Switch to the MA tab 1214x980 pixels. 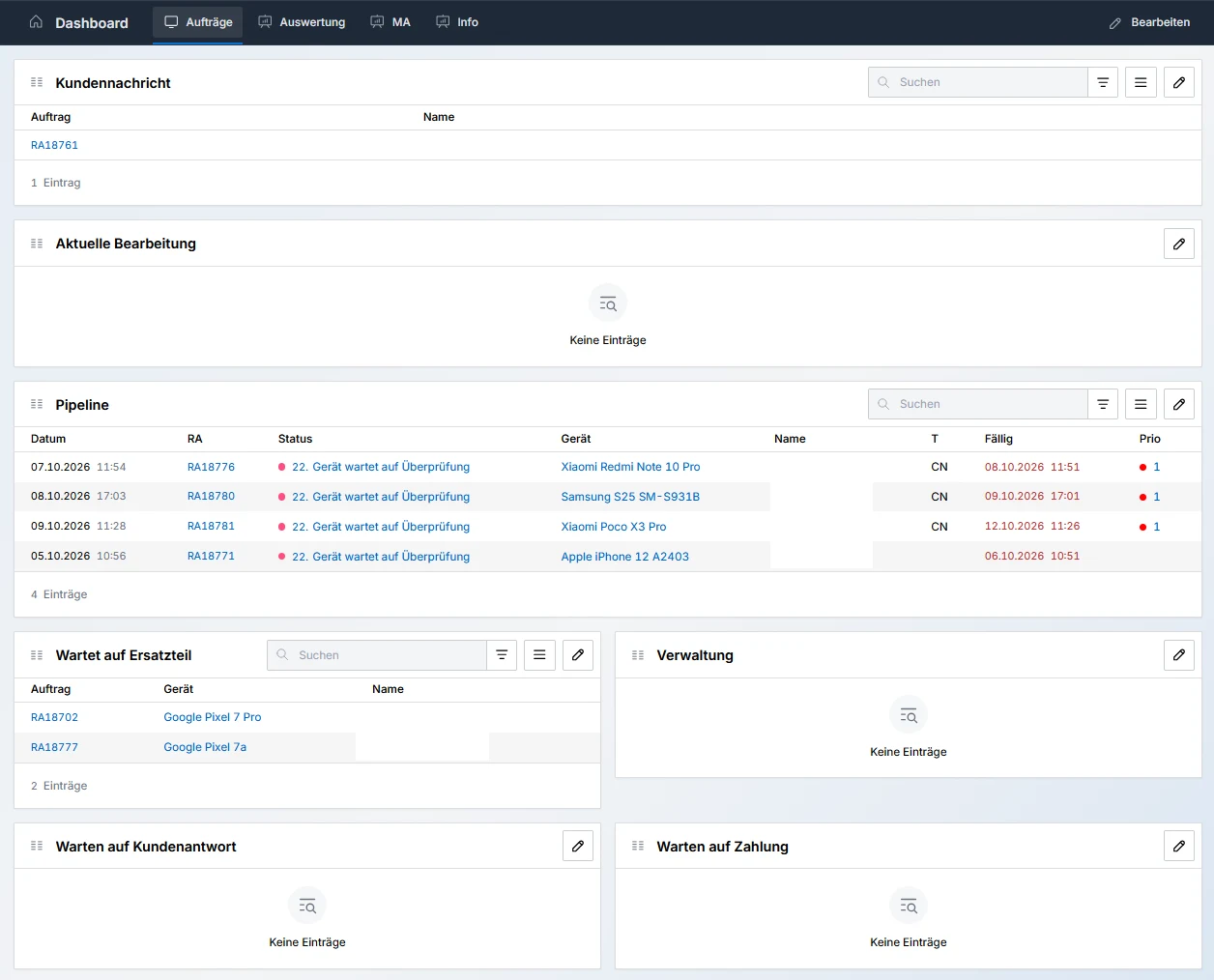pyautogui.click(x=390, y=21)
